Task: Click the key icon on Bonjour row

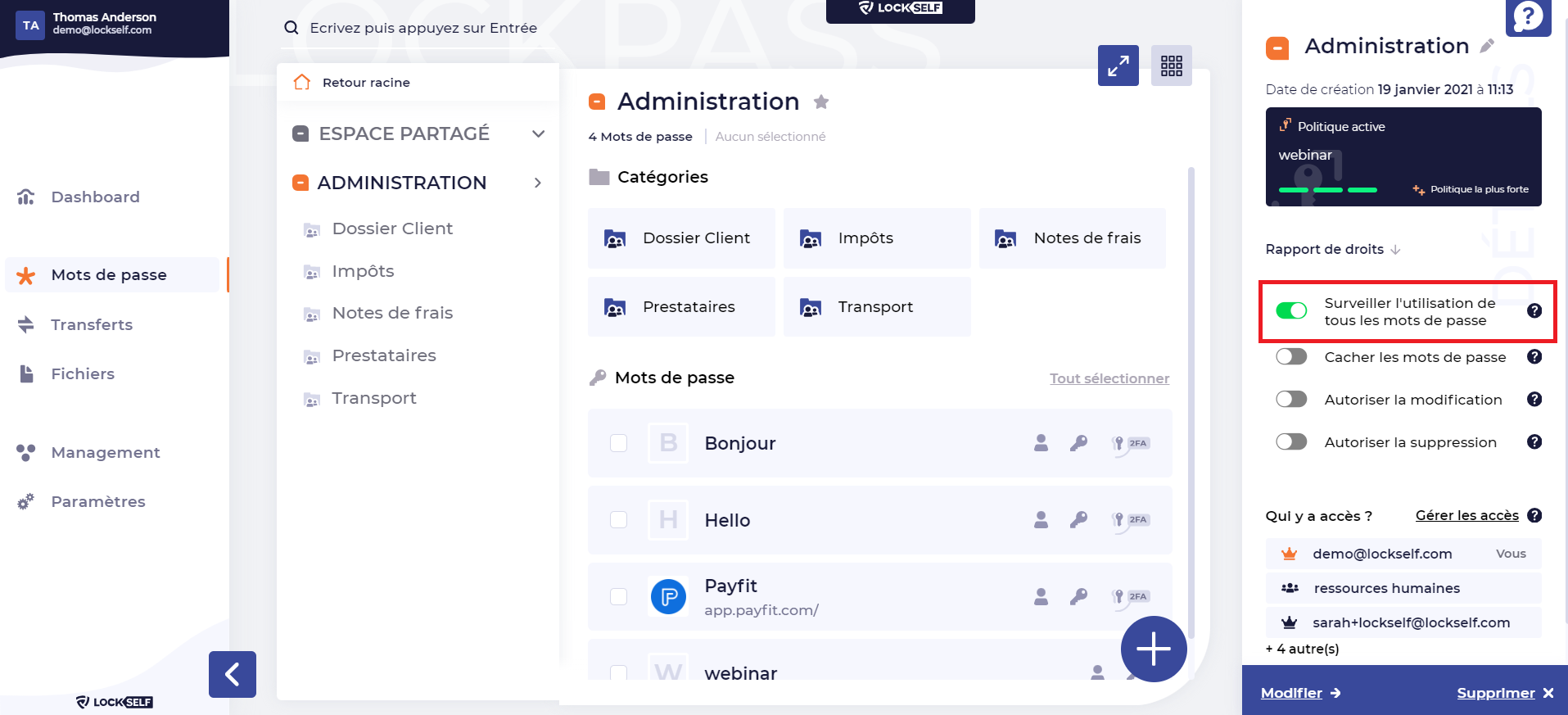Action: (1078, 443)
